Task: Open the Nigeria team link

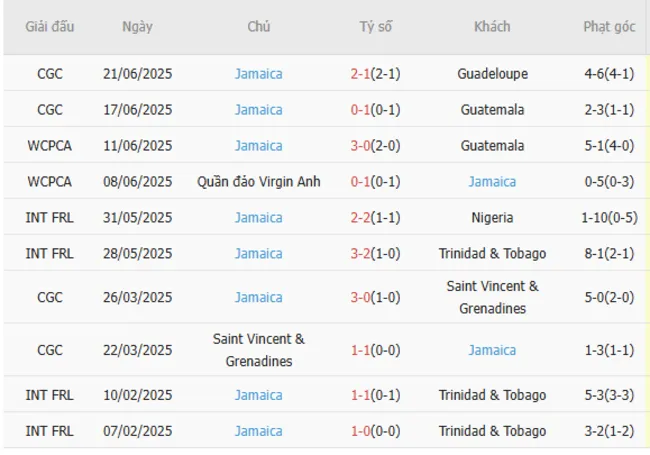Action: pos(492,218)
